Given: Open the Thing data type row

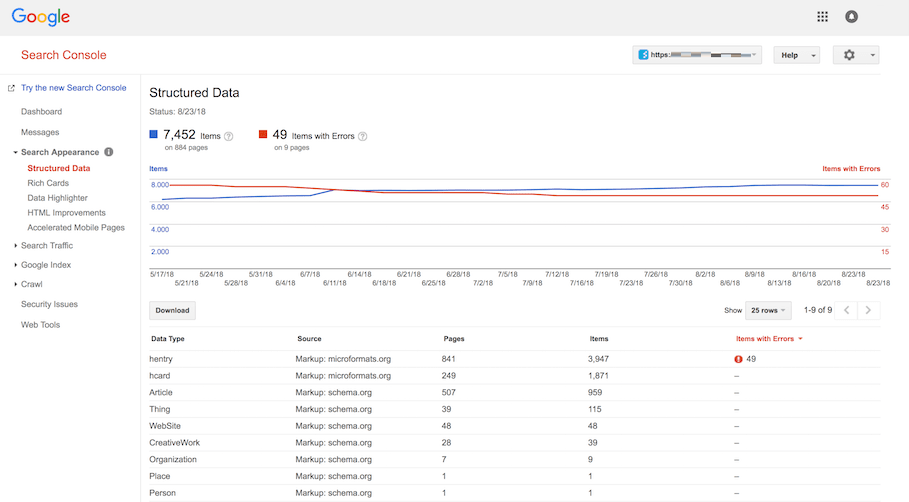Looking at the screenshot, I should (x=514, y=409).
